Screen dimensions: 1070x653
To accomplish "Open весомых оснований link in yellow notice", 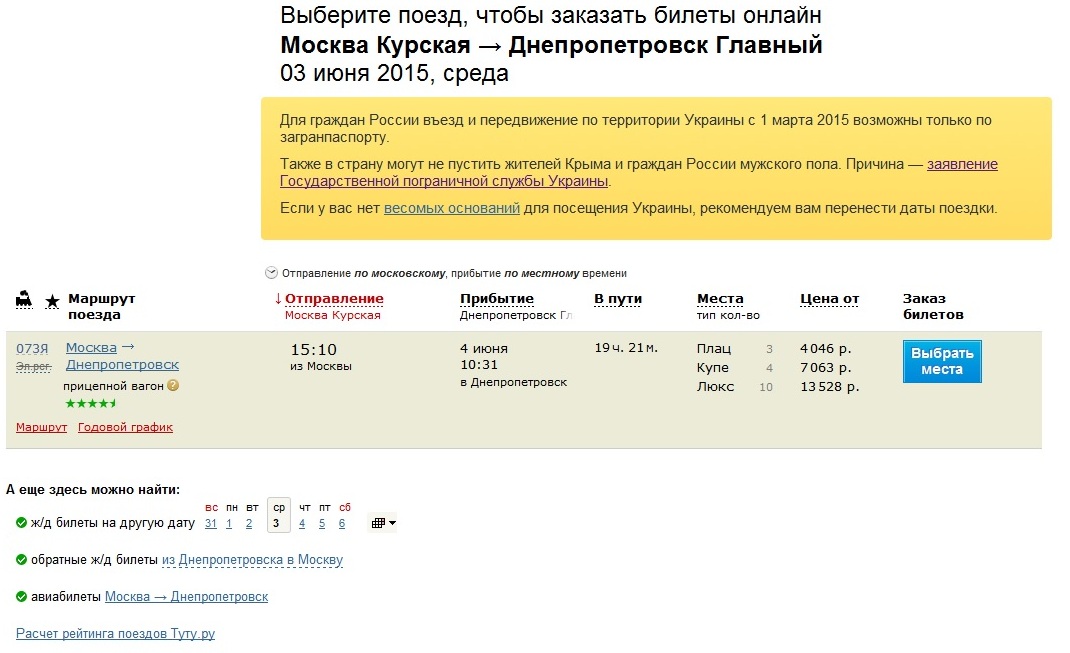I will 451,208.
